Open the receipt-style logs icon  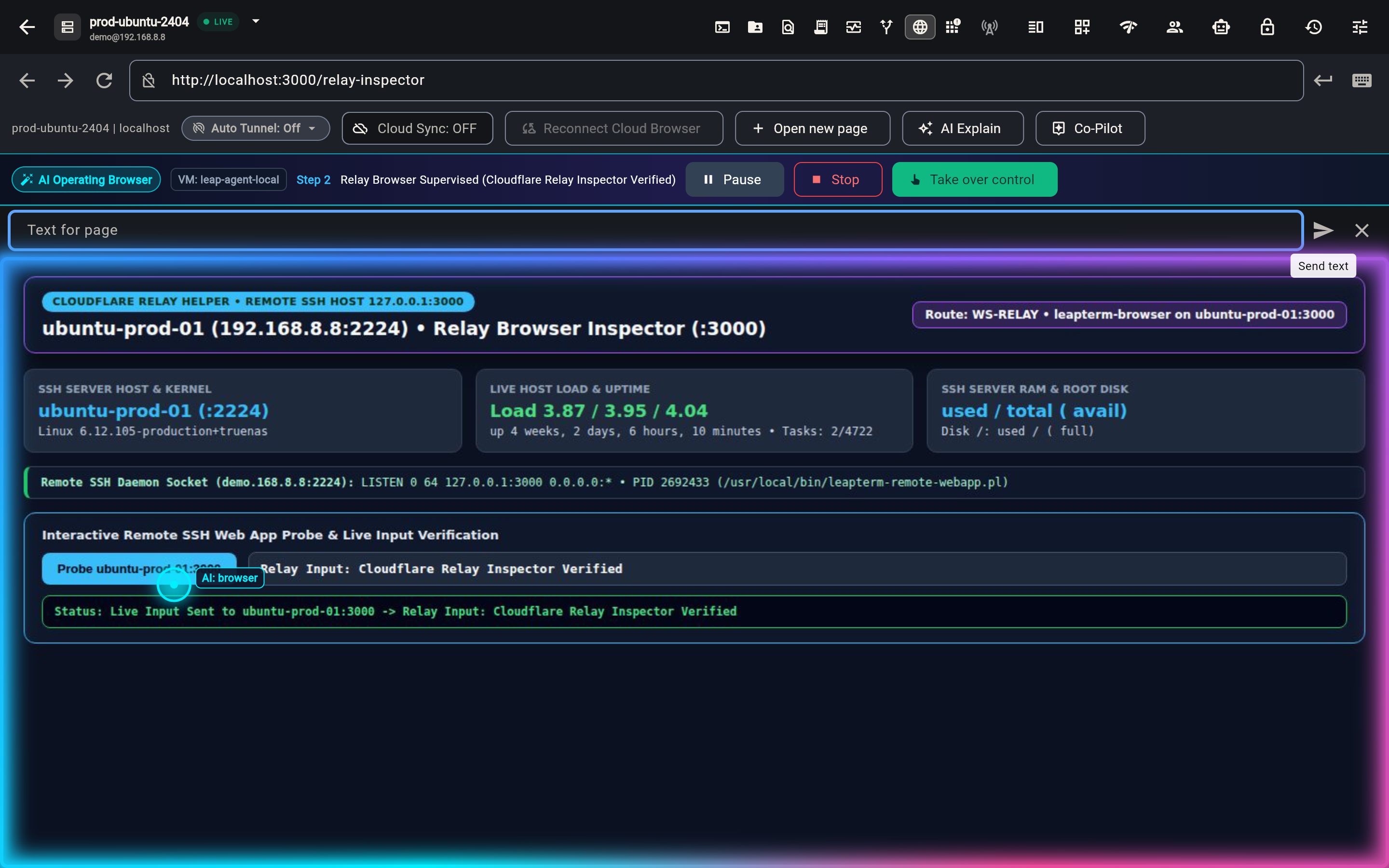point(821,27)
